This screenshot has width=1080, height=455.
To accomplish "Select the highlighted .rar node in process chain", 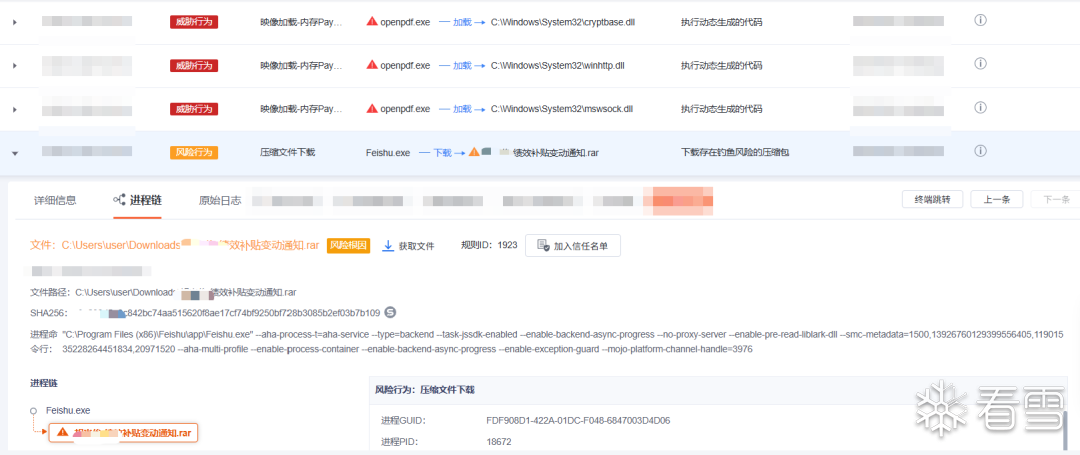I will [x=123, y=433].
